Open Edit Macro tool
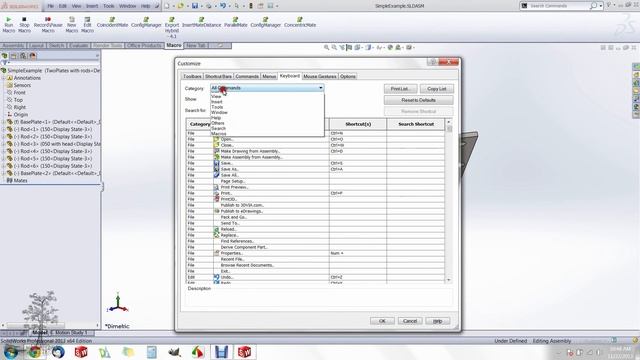 (x=87, y=24)
